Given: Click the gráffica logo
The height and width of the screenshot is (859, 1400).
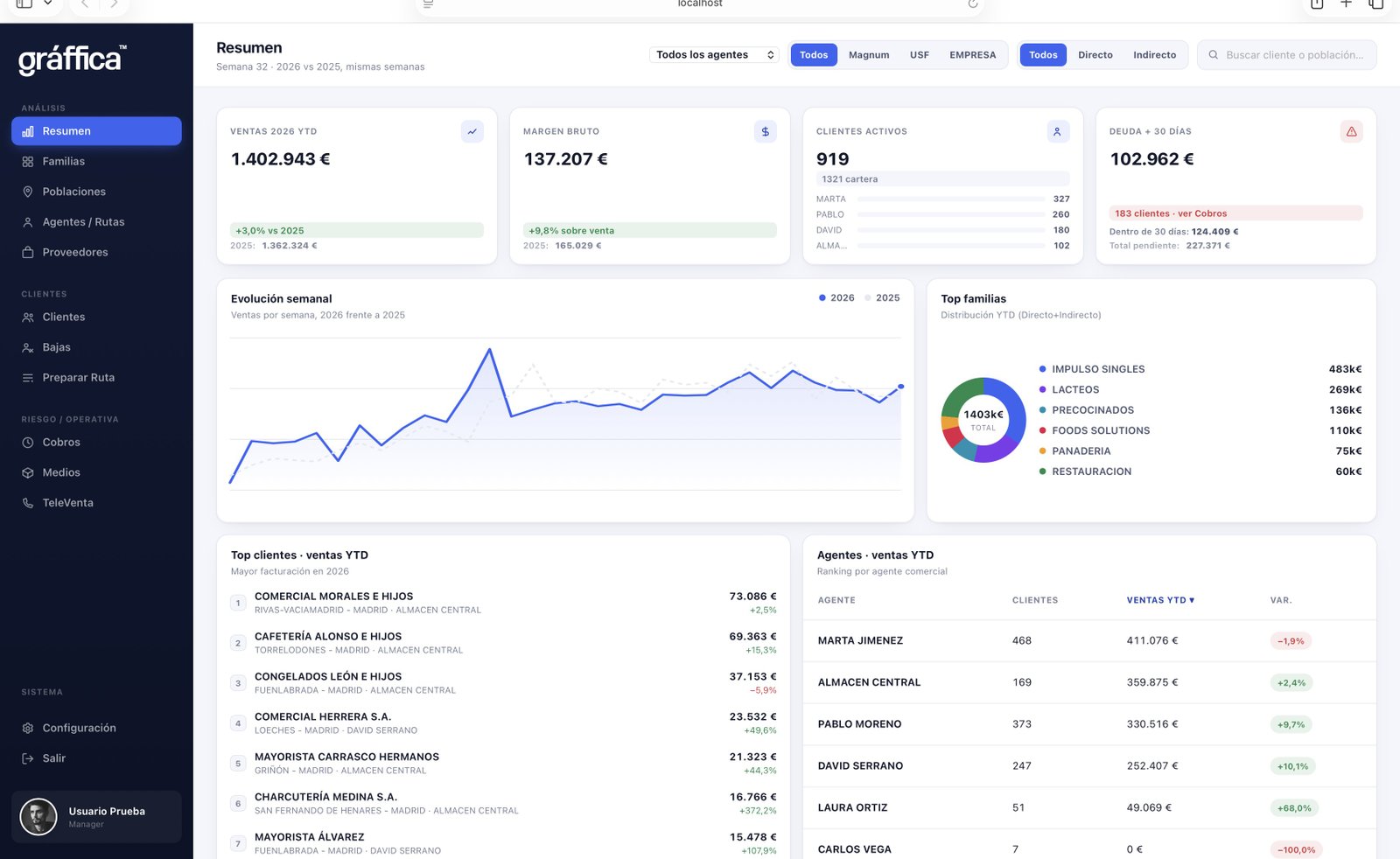Looking at the screenshot, I should tap(73, 59).
